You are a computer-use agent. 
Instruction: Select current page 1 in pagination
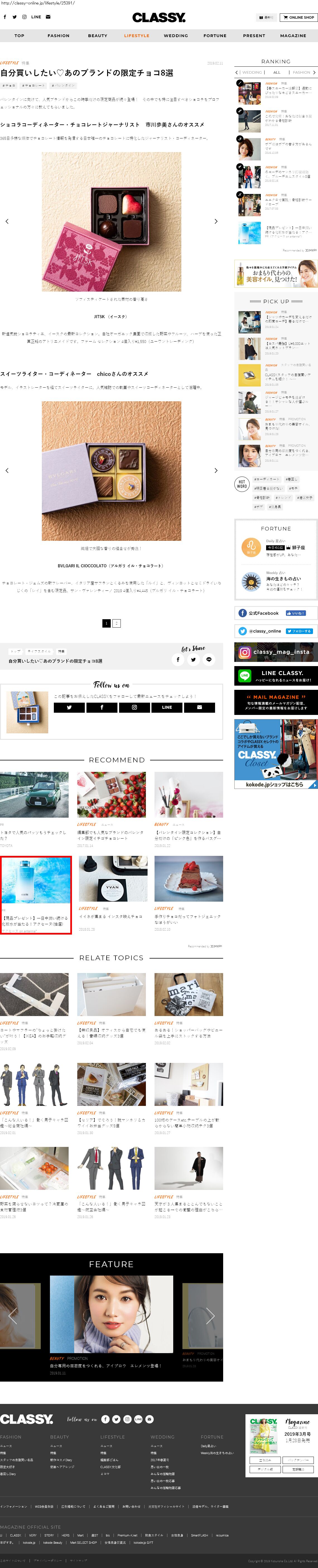[106, 623]
